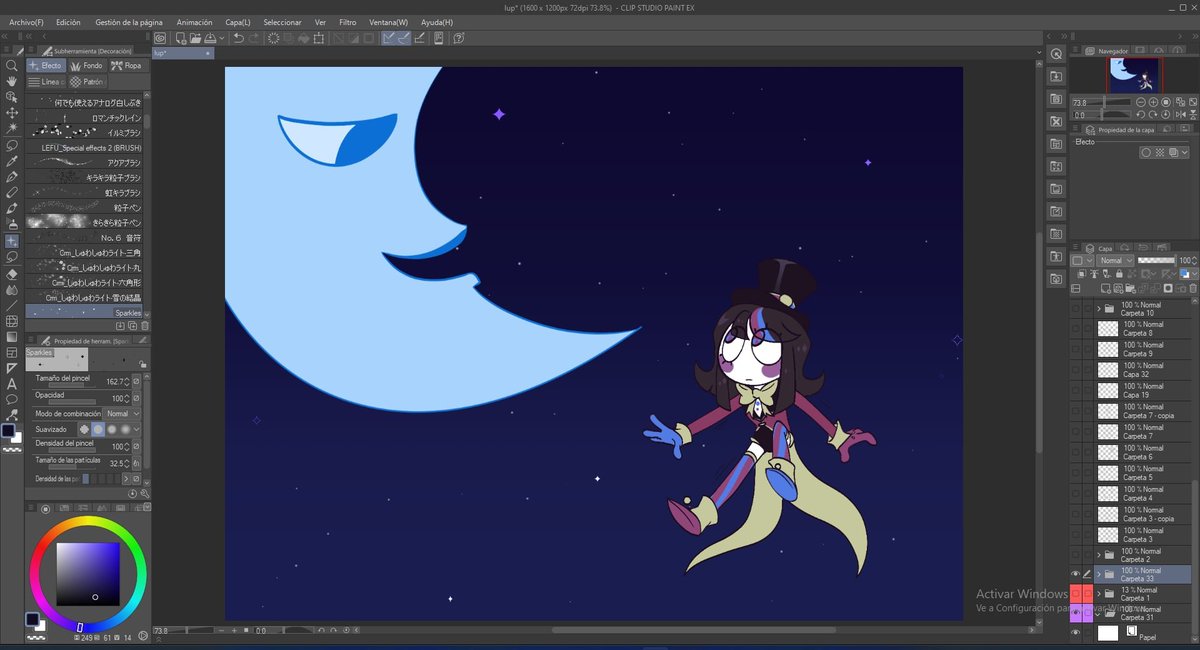Select the Zoom tool in the left toolbar
The width and height of the screenshot is (1200, 650).
click(x=11, y=66)
